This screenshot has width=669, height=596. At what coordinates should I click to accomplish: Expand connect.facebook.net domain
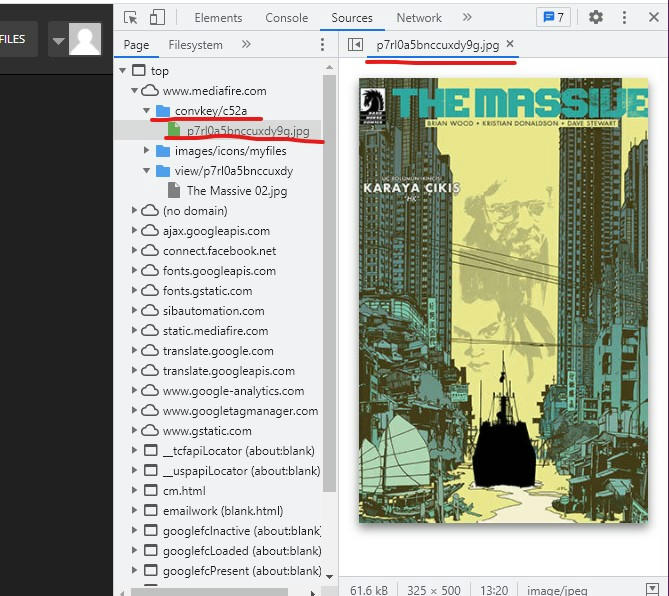point(134,250)
